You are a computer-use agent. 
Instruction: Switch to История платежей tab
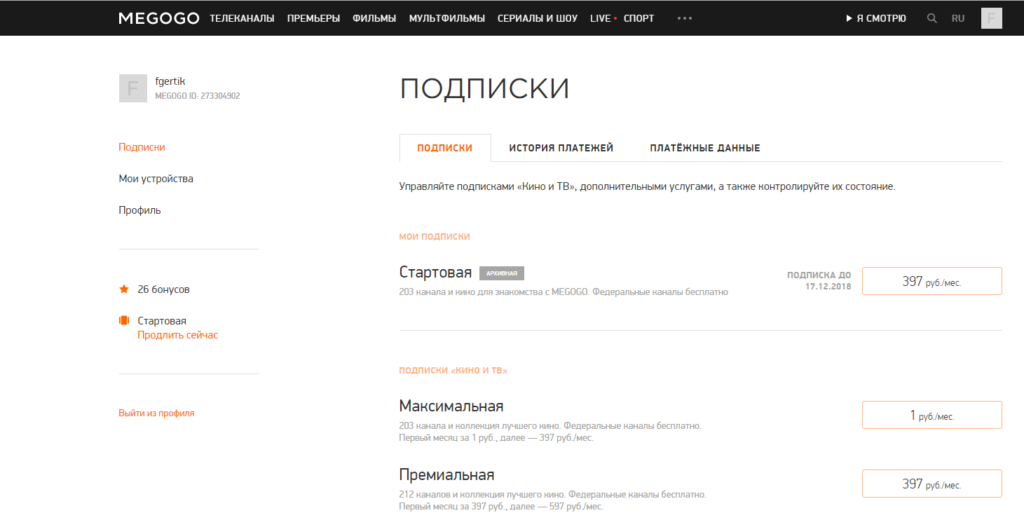[x=561, y=148]
